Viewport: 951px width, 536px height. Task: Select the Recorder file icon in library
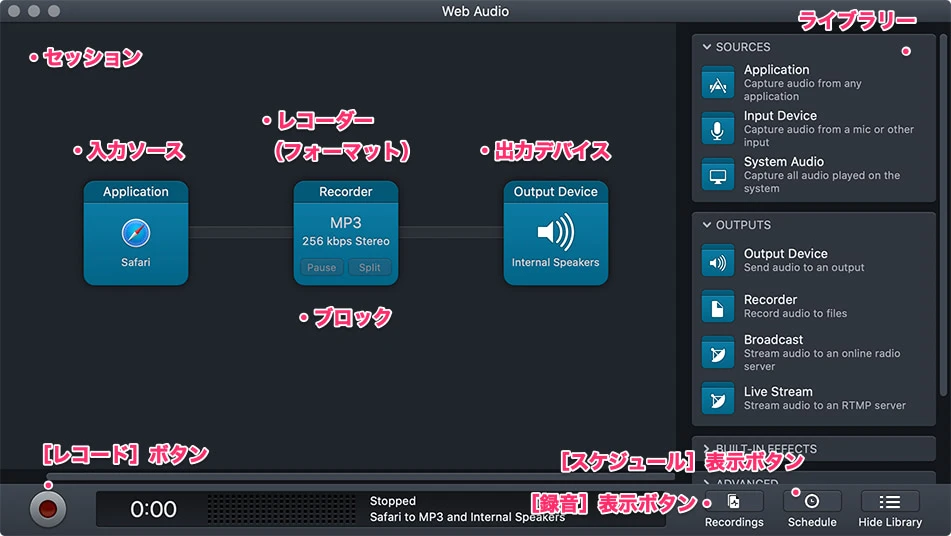718,307
